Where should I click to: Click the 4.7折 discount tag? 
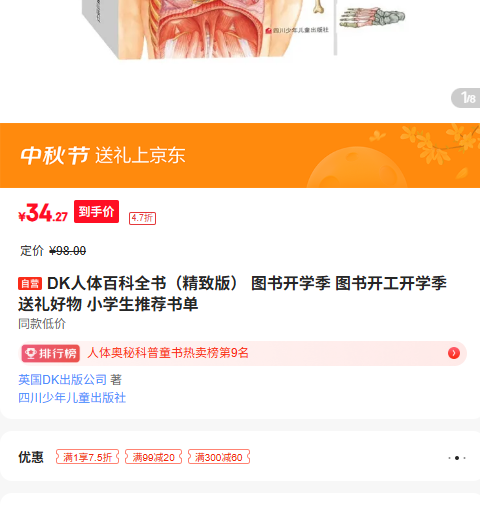[142, 218]
